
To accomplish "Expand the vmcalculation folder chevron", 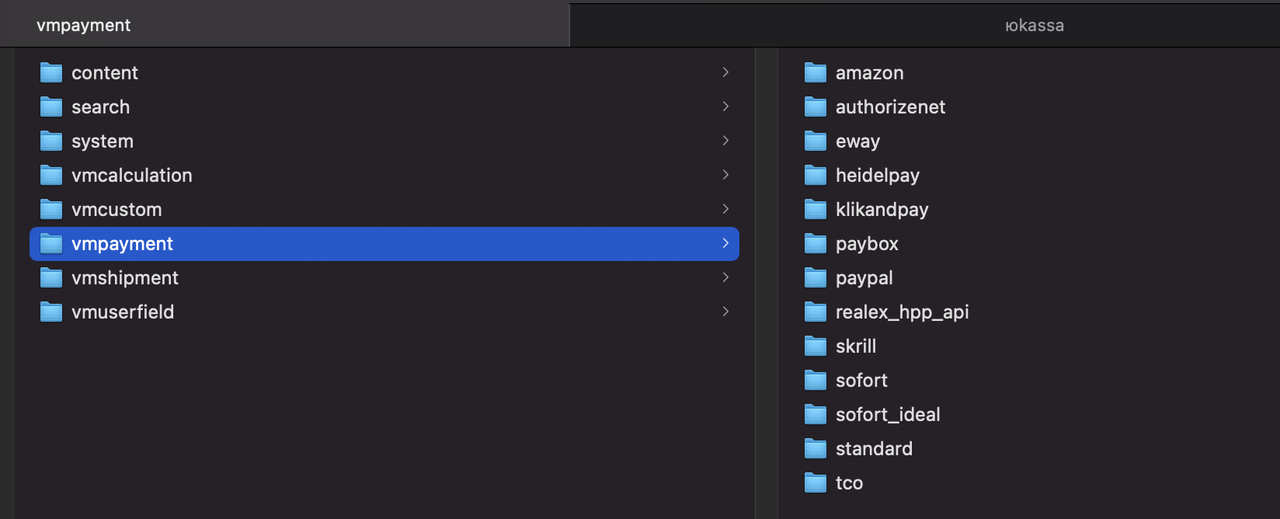I will pyautogui.click(x=725, y=175).
